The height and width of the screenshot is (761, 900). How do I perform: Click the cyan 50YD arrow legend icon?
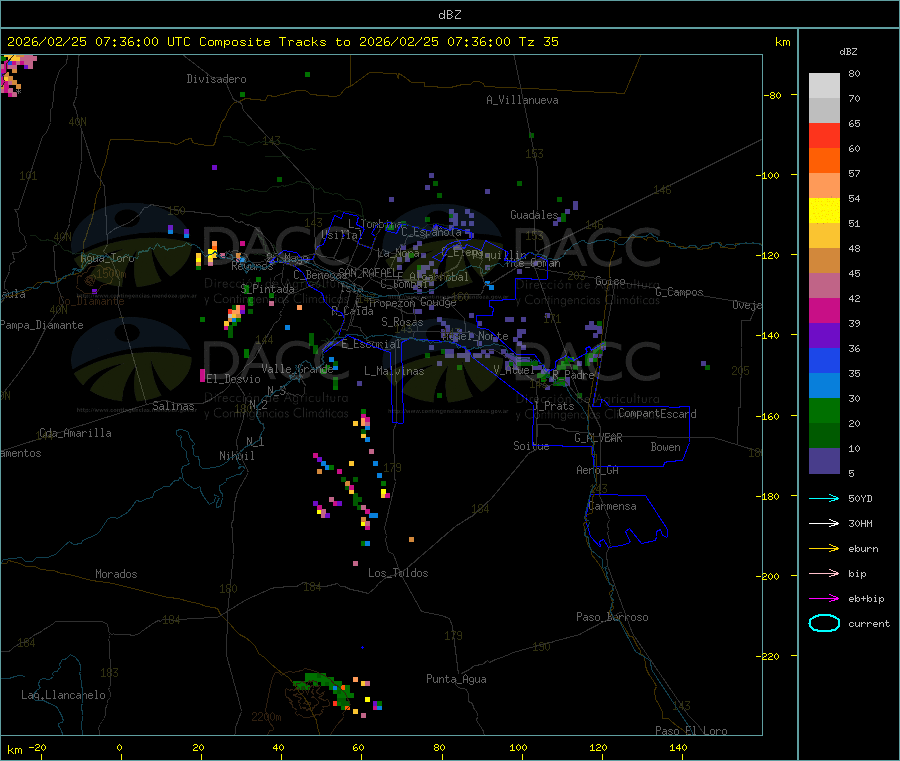824,498
